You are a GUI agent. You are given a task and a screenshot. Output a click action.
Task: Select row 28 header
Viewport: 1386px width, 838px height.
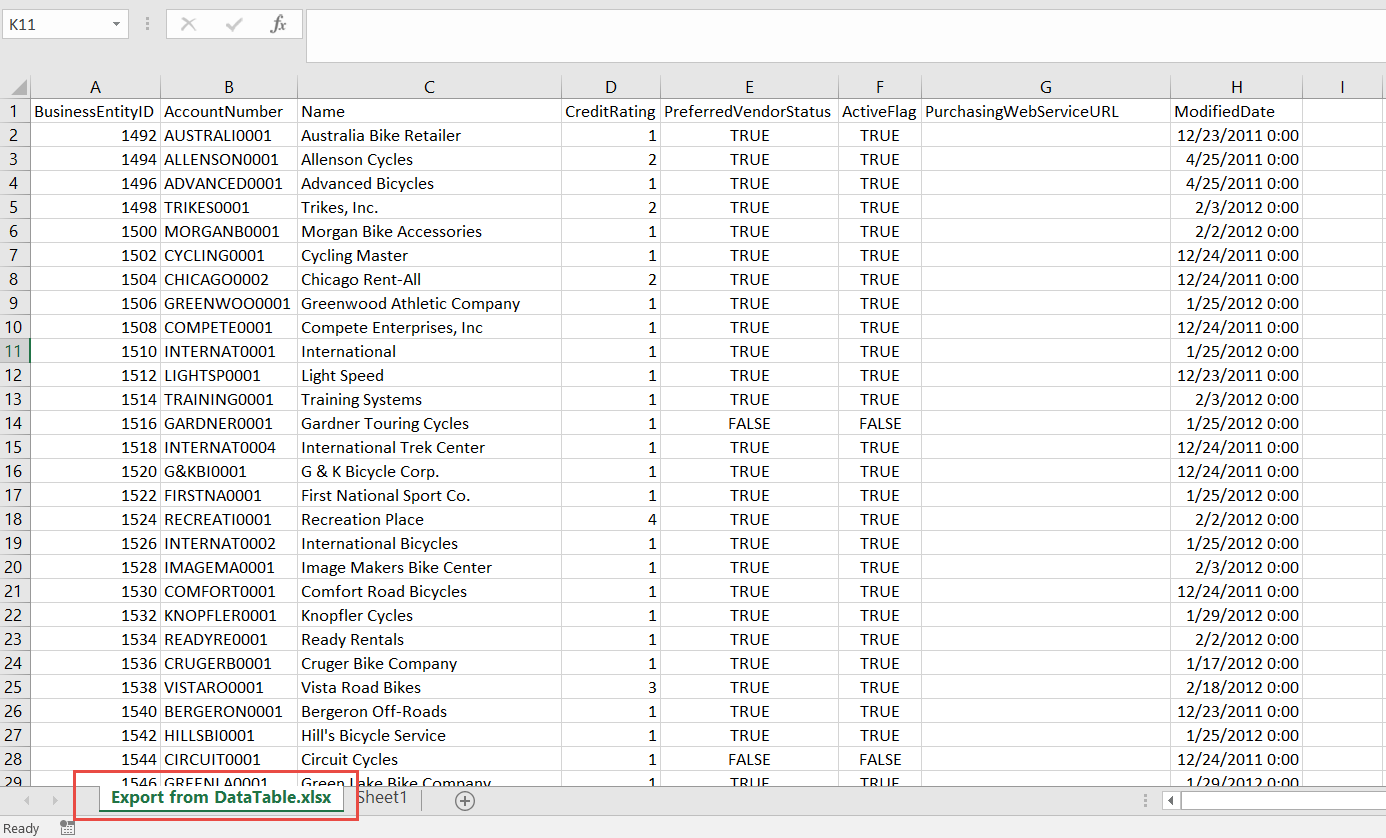tap(15, 759)
